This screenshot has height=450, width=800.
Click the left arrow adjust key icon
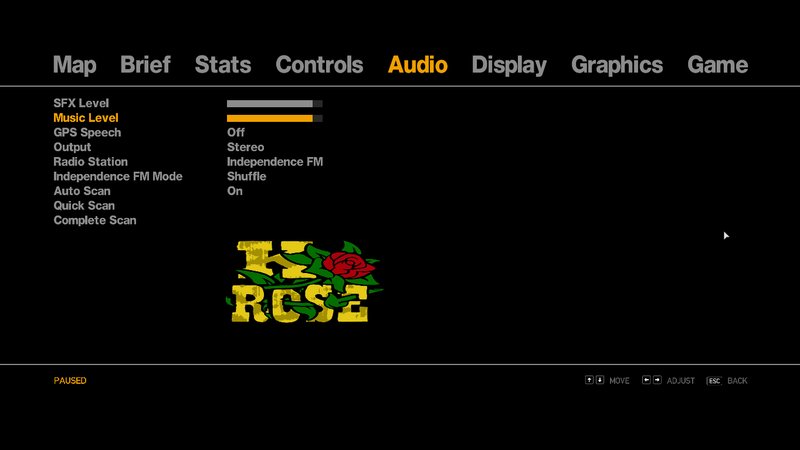(x=646, y=380)
